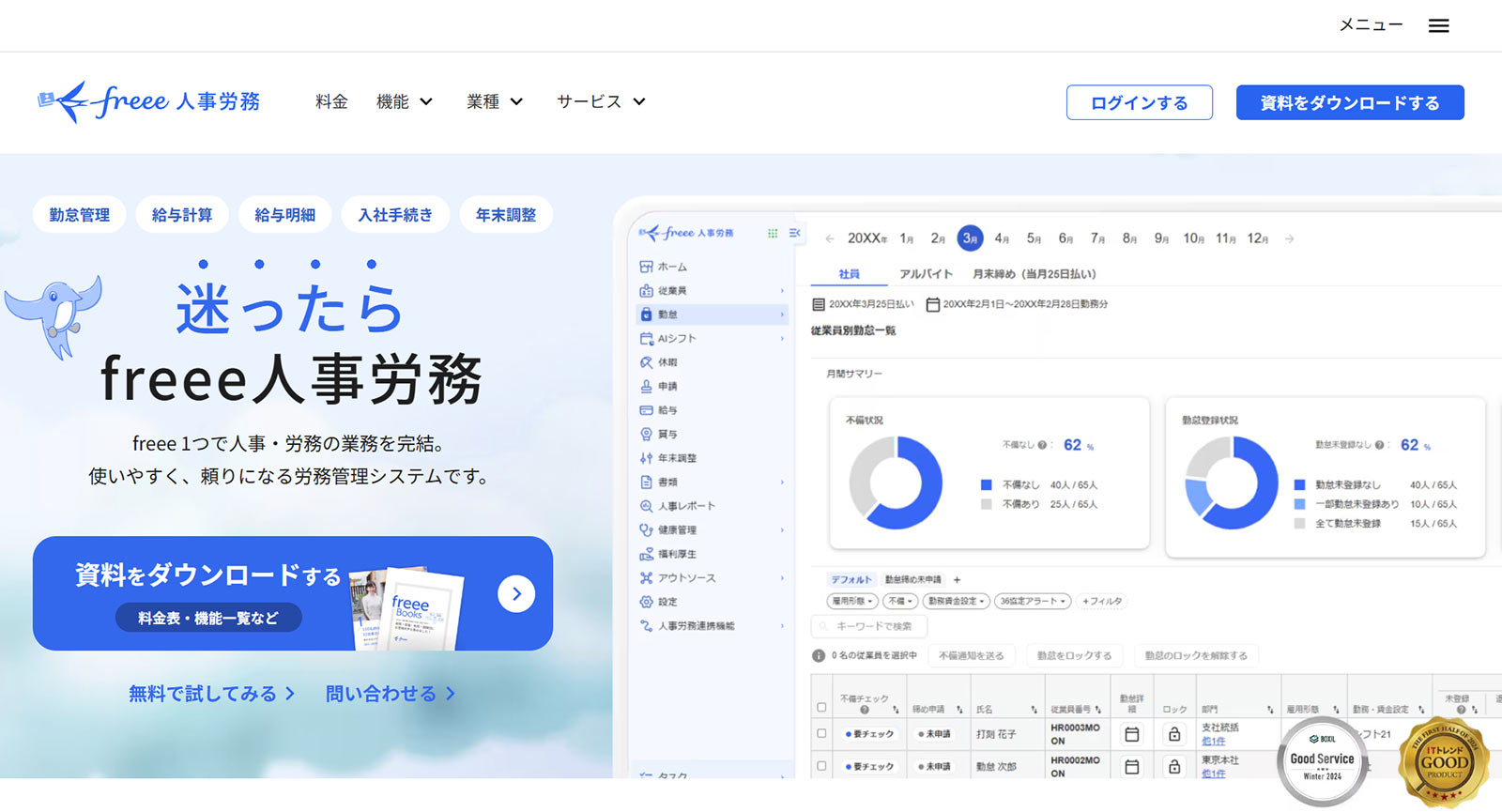Expand the 従業員 sidebar chevron
This screenshot has width=1502, height=812.
tap(782, 291)
